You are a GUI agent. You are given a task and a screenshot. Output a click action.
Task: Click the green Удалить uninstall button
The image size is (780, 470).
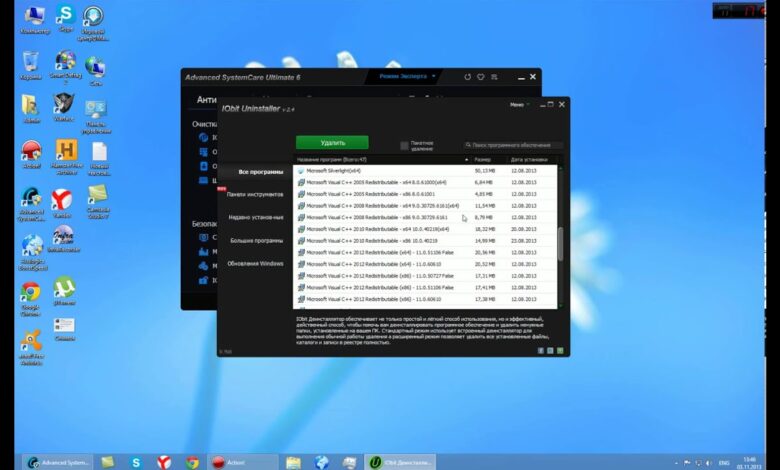[x=332, y=143]
